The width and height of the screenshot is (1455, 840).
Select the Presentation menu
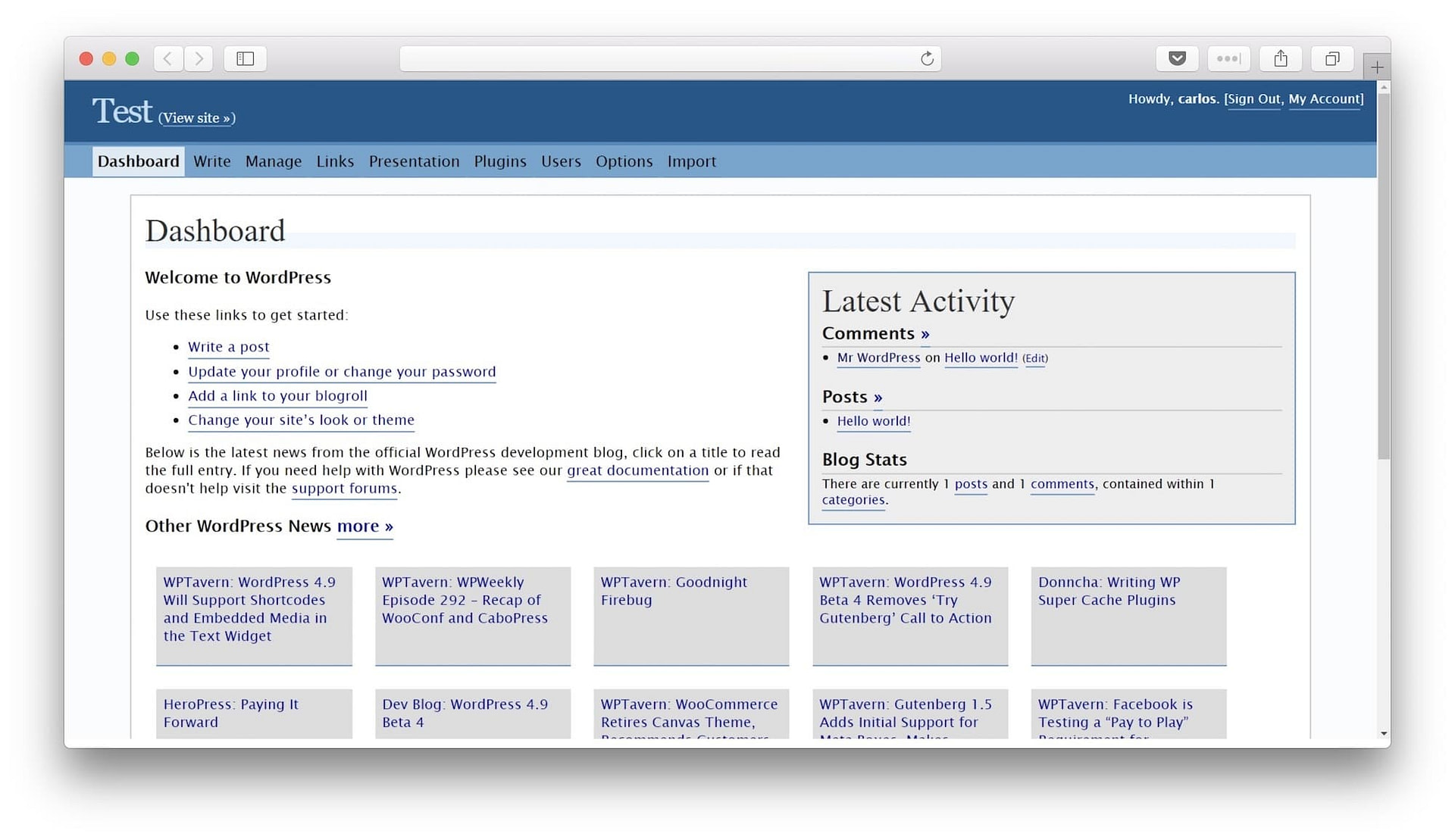click(415, 161)
